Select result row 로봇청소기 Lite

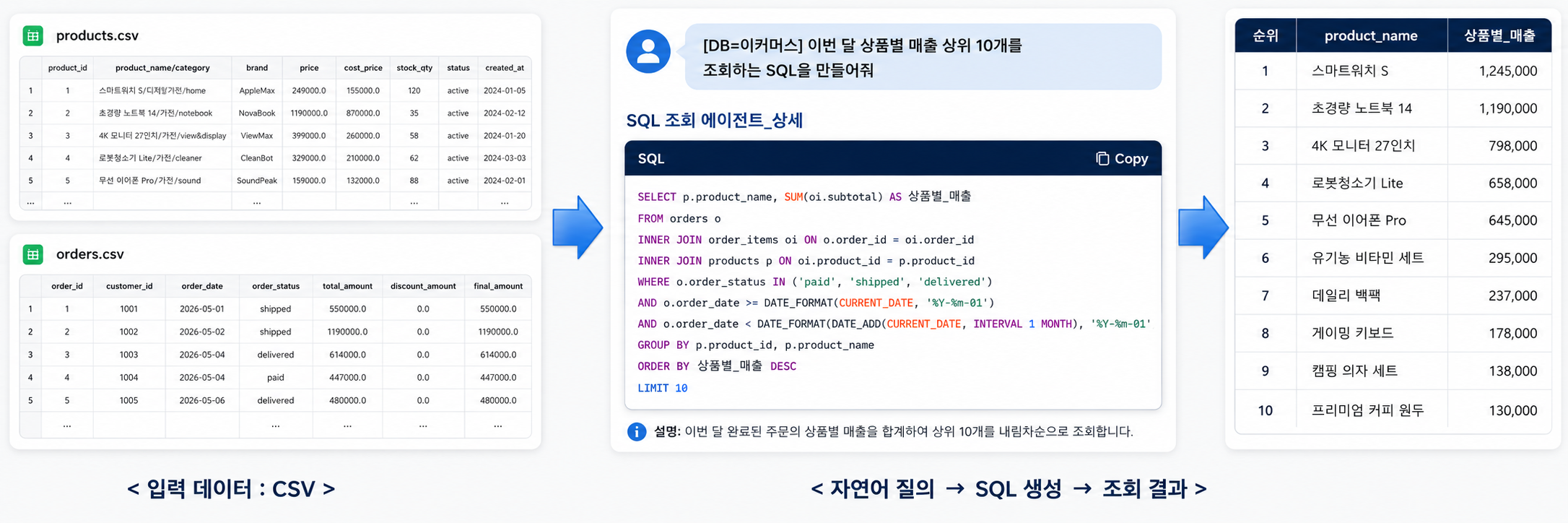coord(1393,183)
